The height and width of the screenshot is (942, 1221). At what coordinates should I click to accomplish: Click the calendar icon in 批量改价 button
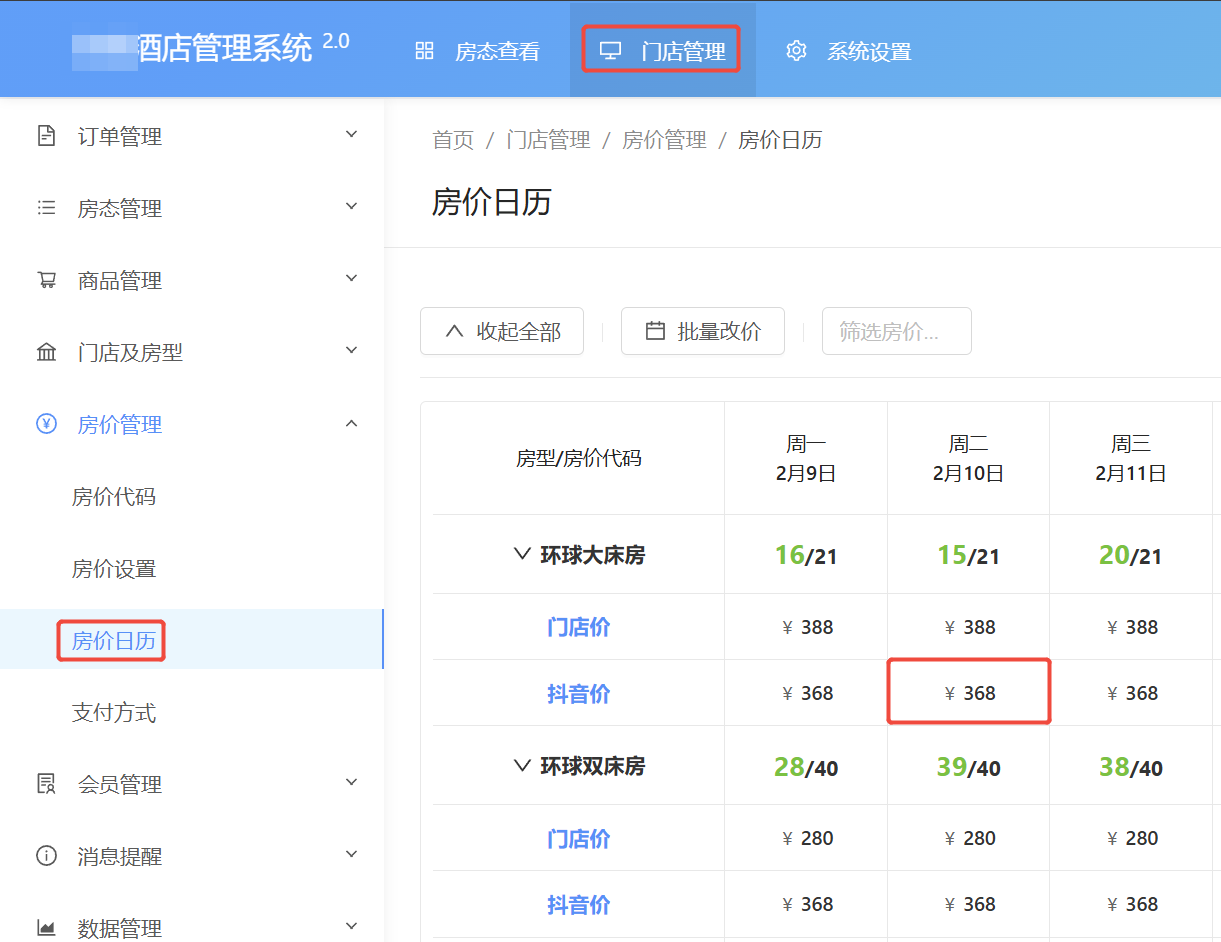[655, 331]
